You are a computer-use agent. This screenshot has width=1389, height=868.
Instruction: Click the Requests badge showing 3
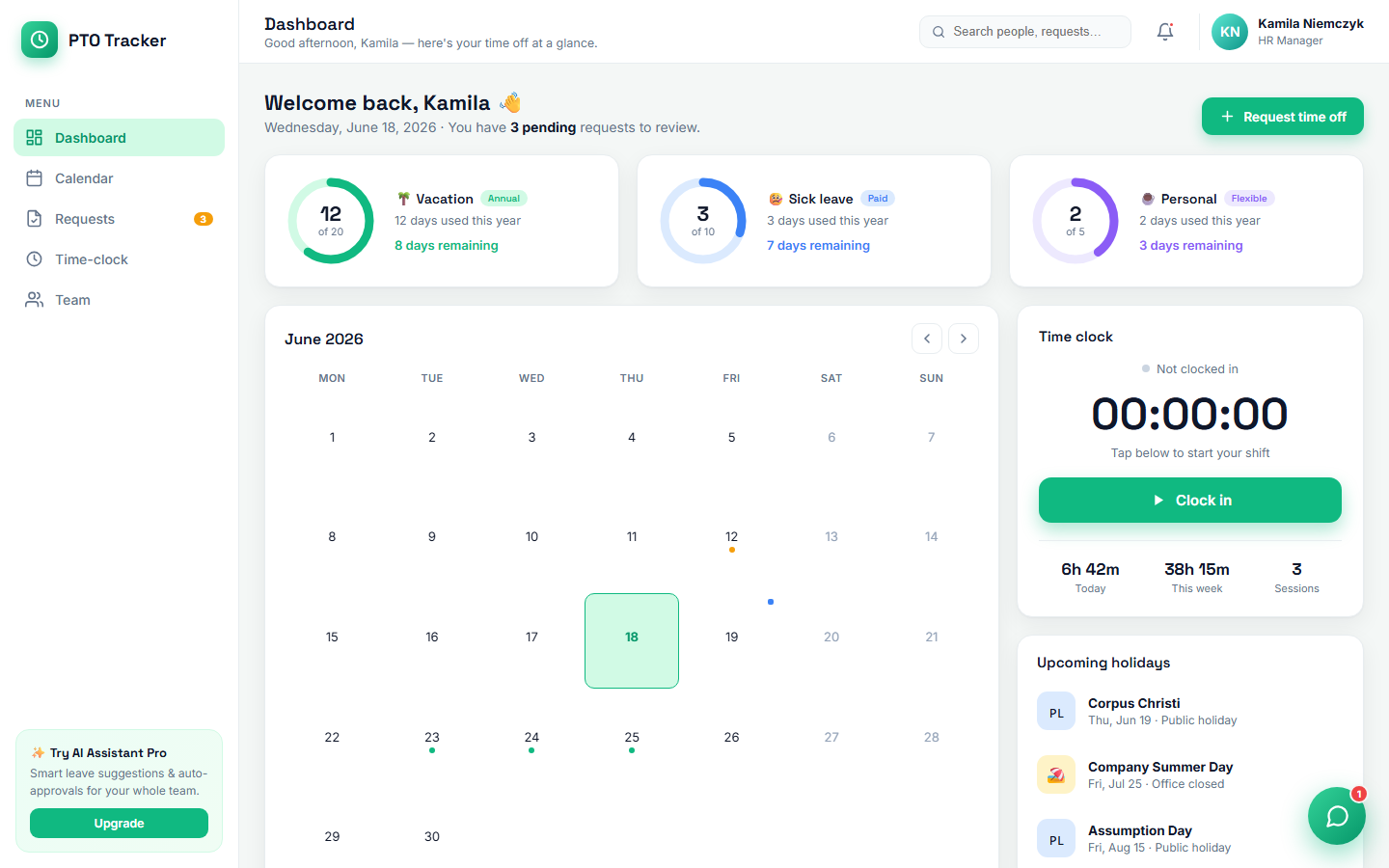(204, 219)
